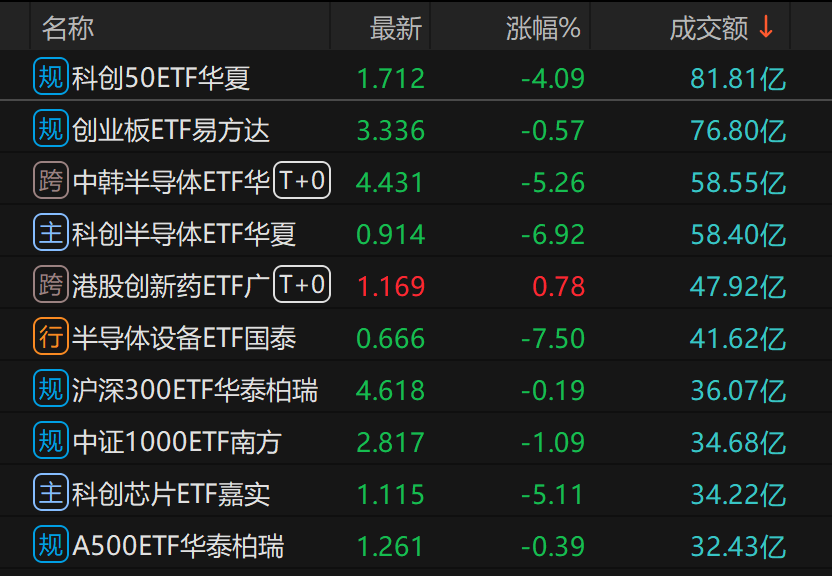
Task: Sort by the 最新 column header
Action: click(x=396, y=28)
